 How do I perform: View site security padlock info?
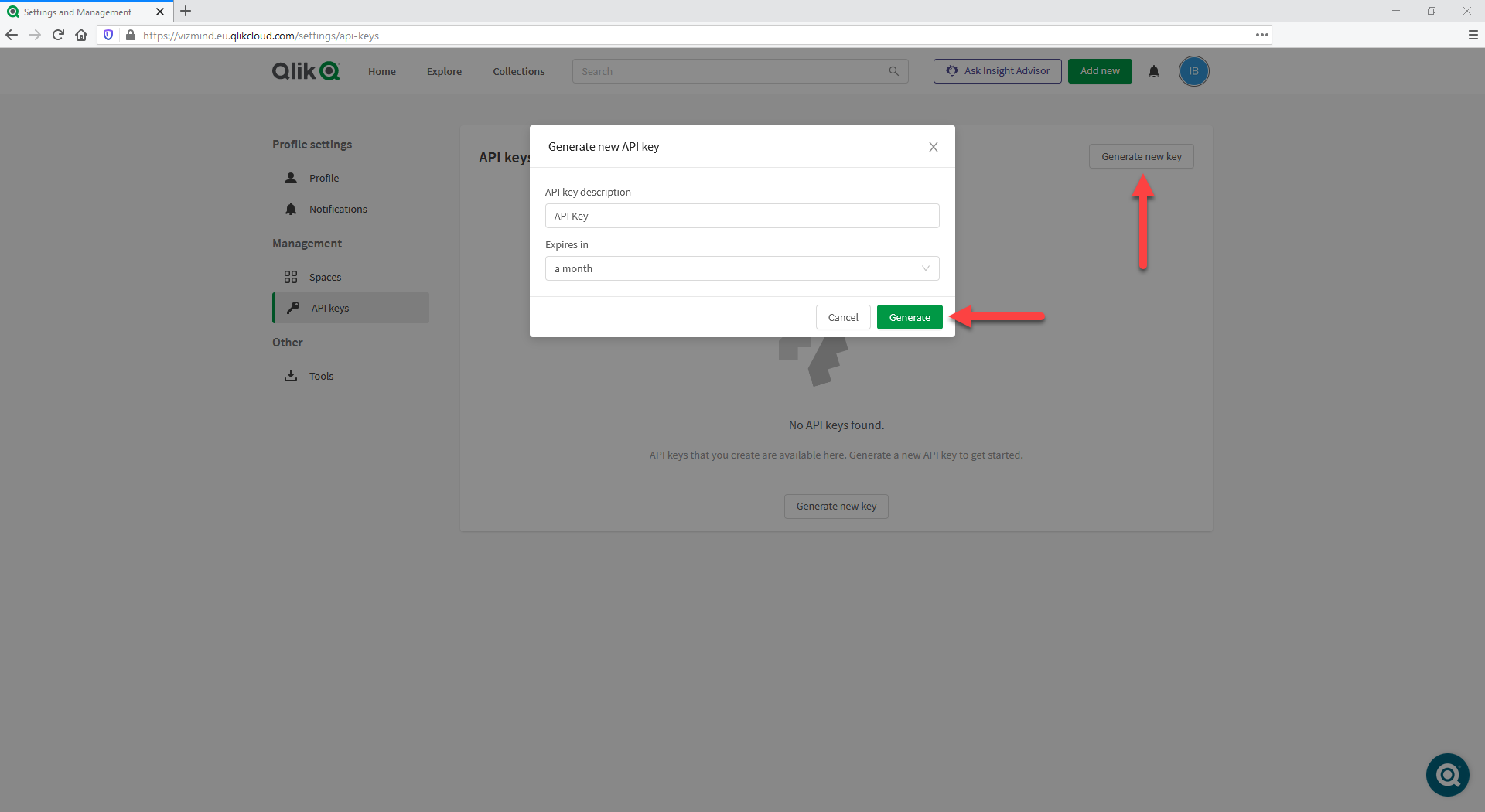point(131,35)
